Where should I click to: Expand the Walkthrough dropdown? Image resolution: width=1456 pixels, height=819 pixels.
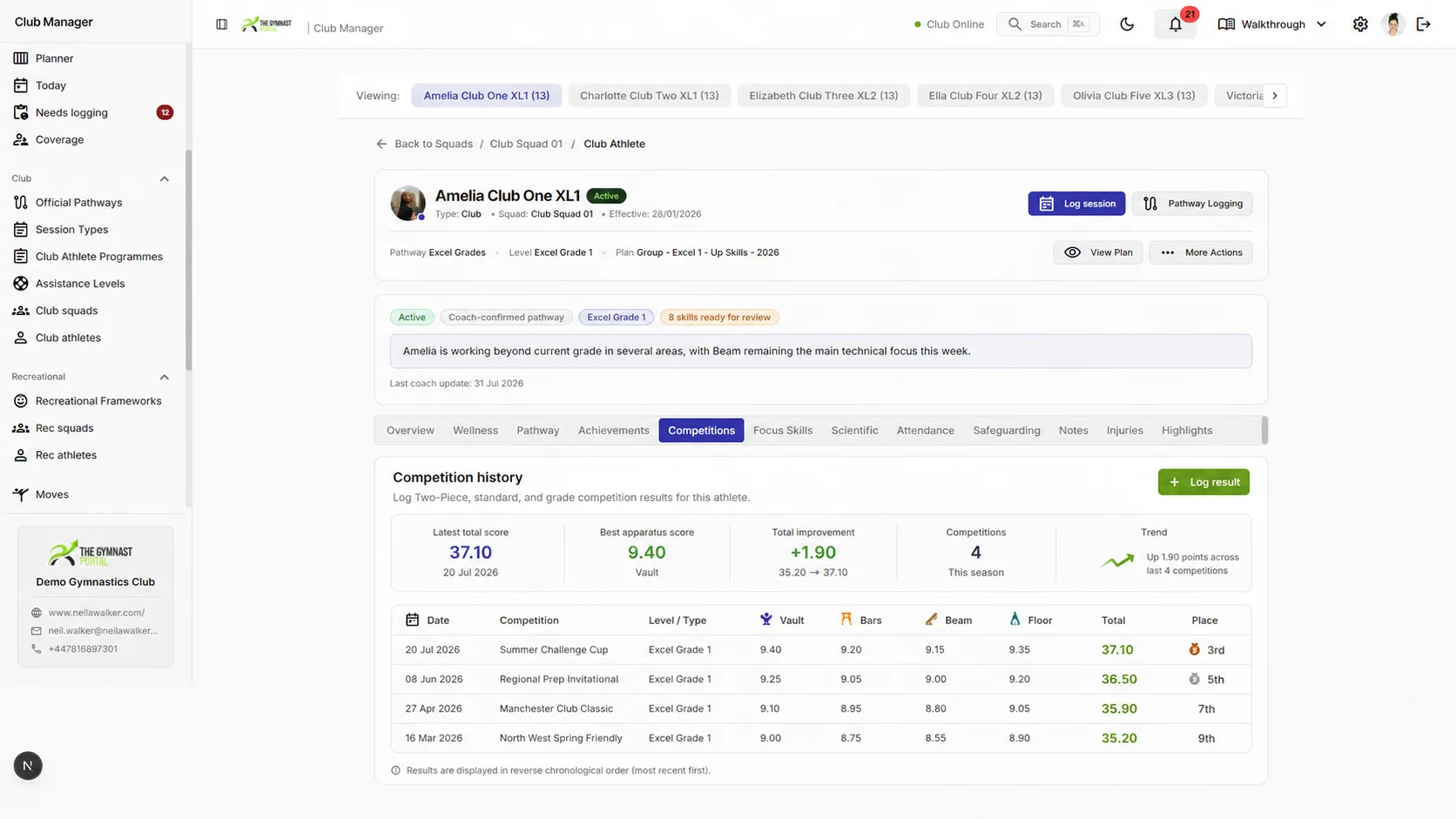pyautogui.click(x=1272, y=24)
